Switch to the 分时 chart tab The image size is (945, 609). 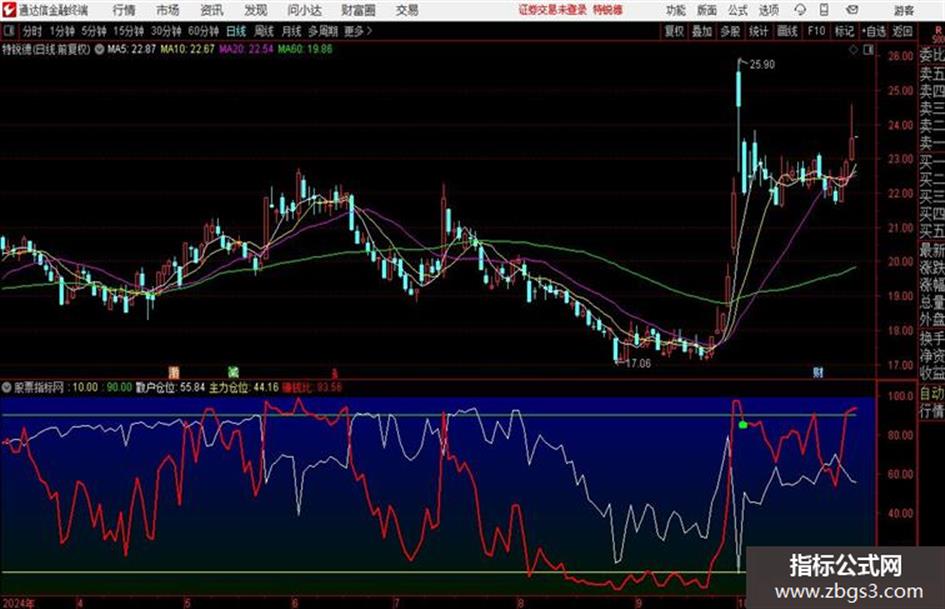(x=32, y=31)
